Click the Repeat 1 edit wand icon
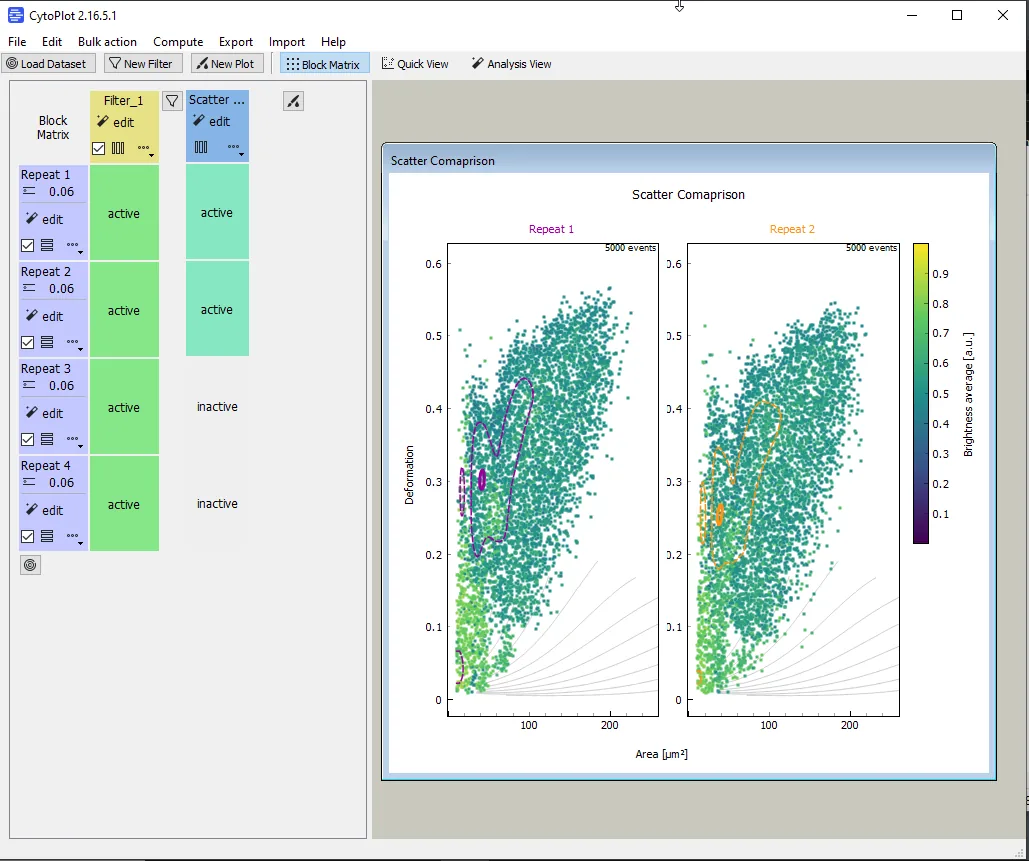1029x861 pixels. coord(32,219)
